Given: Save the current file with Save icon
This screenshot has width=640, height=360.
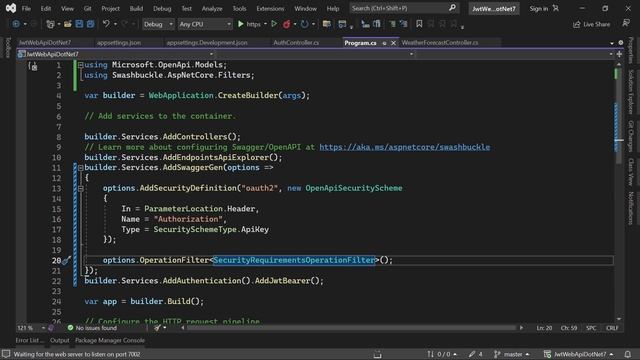Looking at the screenshot, I should tap(79, 24).
